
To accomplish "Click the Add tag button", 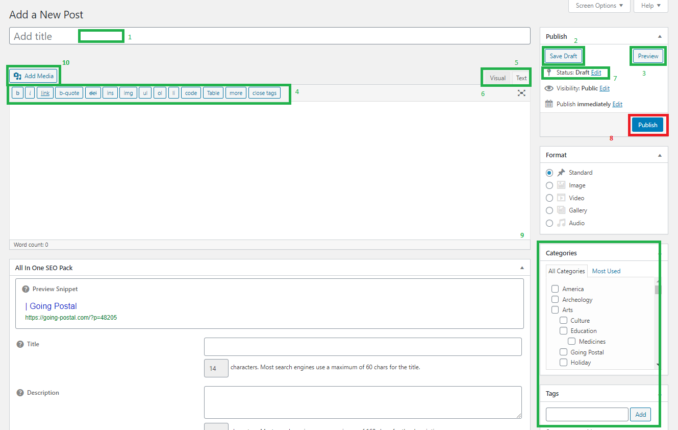I will 640,414.
